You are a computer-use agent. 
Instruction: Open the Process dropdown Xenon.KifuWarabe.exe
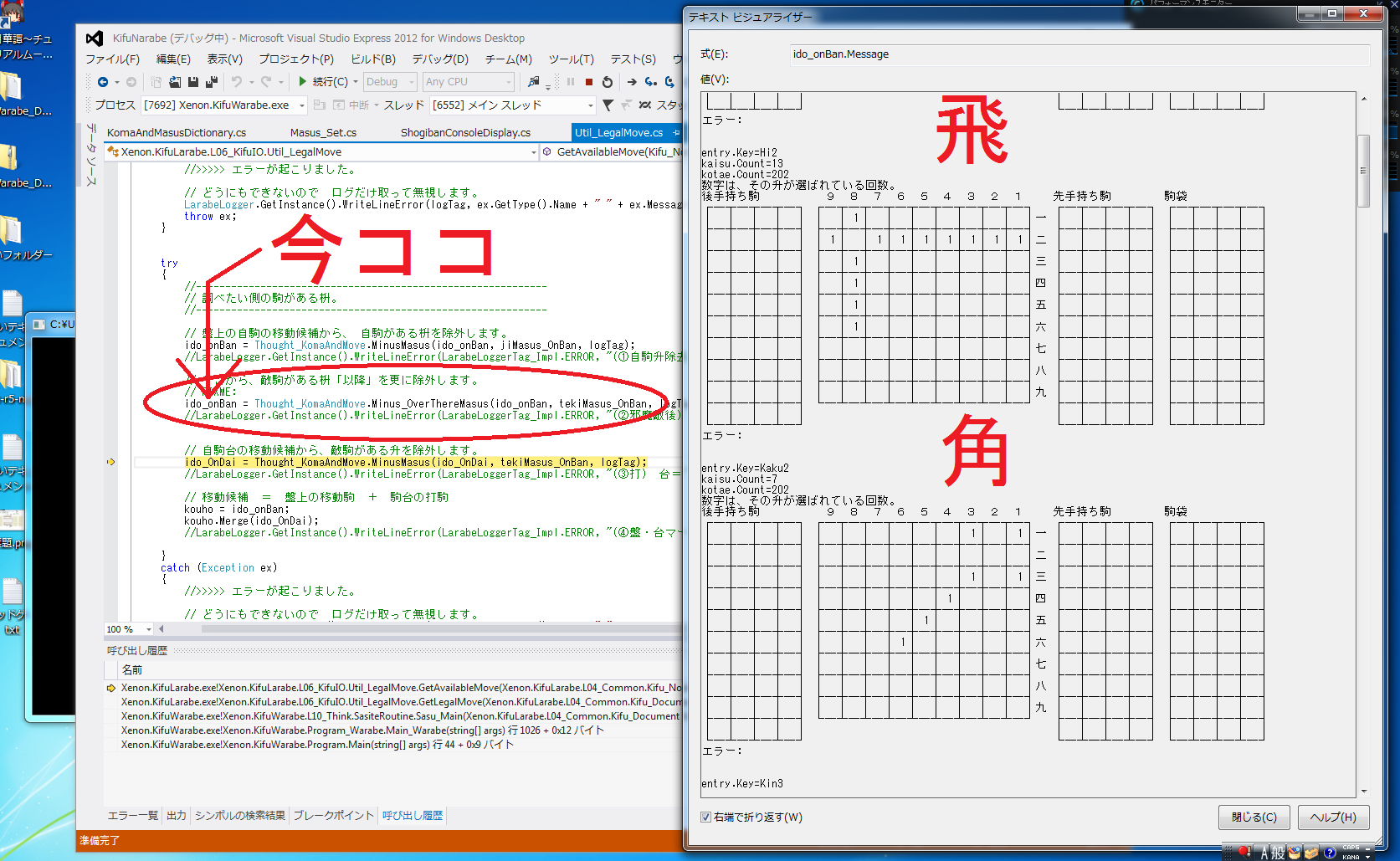tap(223, 105)
